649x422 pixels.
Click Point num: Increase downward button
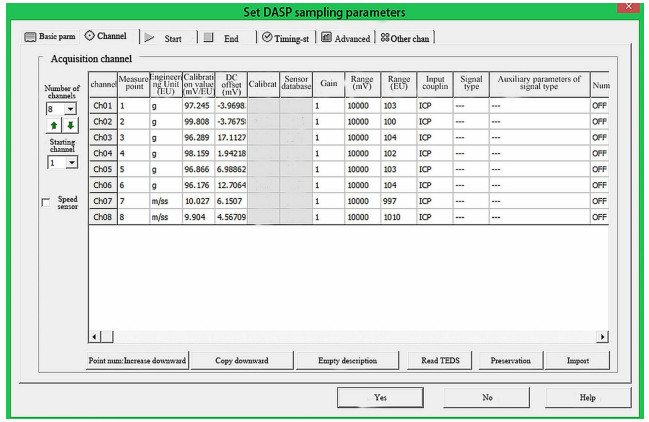tap(137, 360)
